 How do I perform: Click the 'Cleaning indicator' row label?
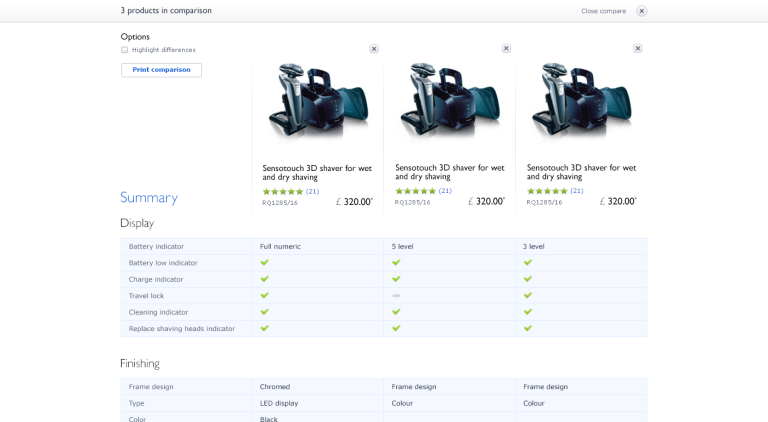click(x=158, y=312)
